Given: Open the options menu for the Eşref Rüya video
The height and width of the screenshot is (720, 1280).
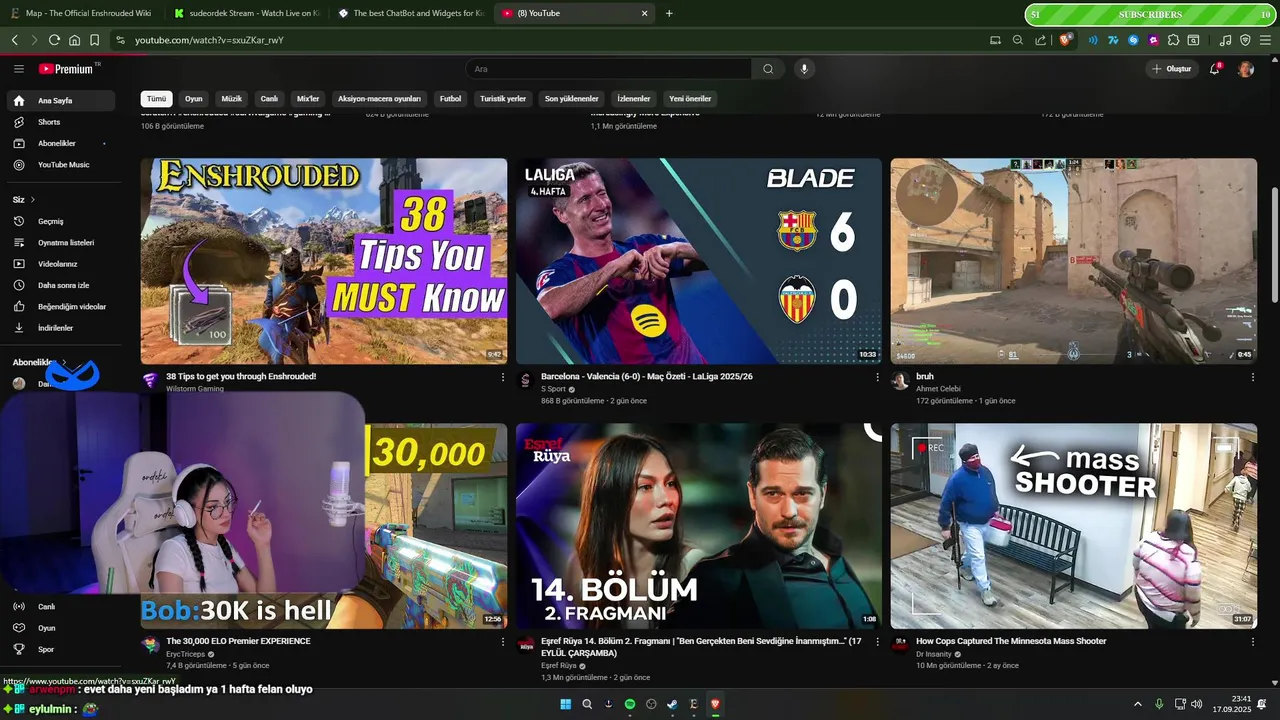Looking at the screenshot, I should pos(878,642).
